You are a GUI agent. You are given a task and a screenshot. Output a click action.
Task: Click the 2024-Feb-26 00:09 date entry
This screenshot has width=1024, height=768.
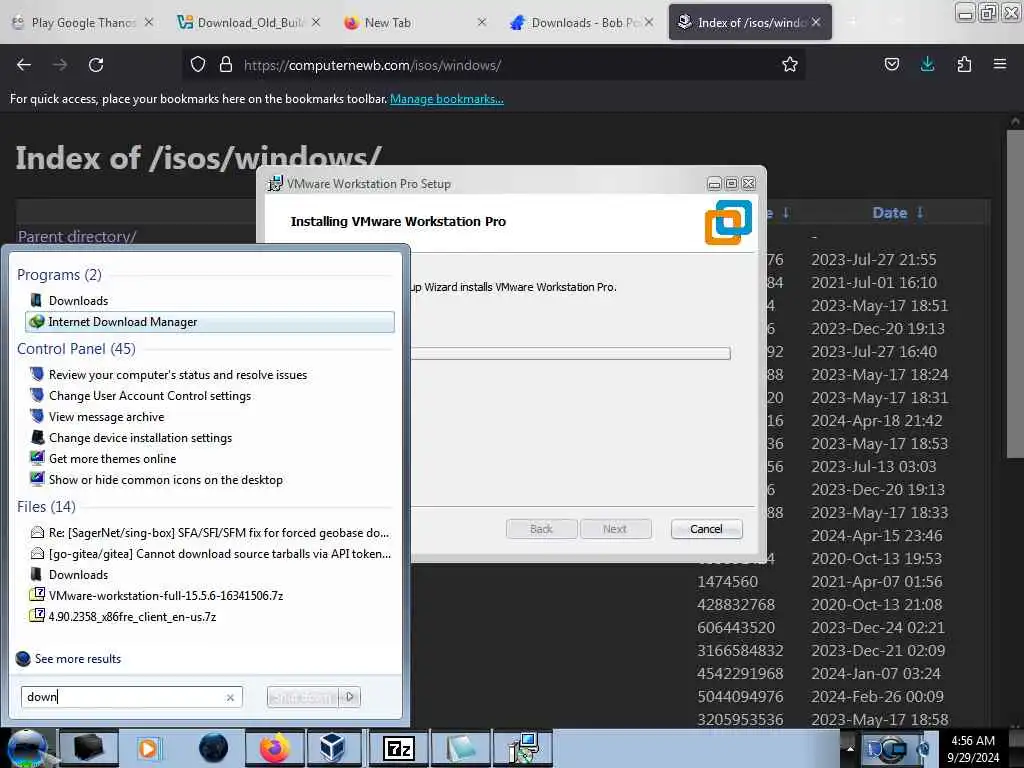click(x=877, y=696)
